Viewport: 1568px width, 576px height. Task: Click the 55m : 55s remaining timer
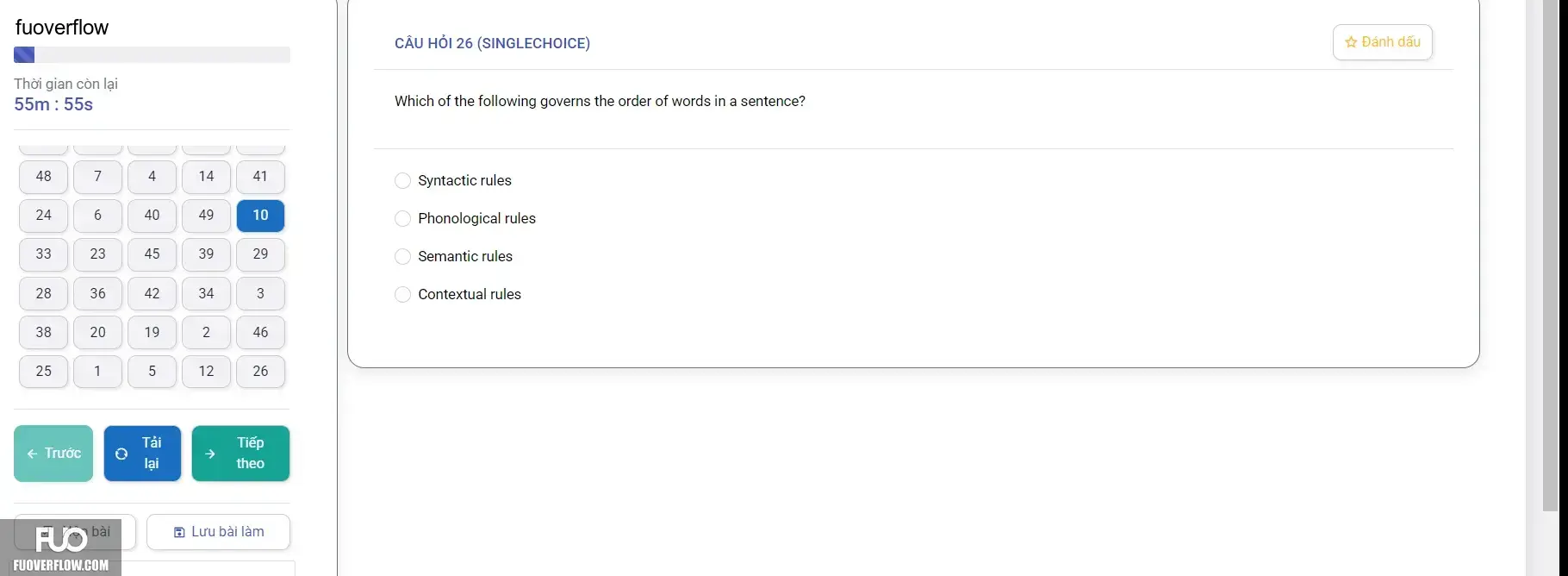[53, 104]
